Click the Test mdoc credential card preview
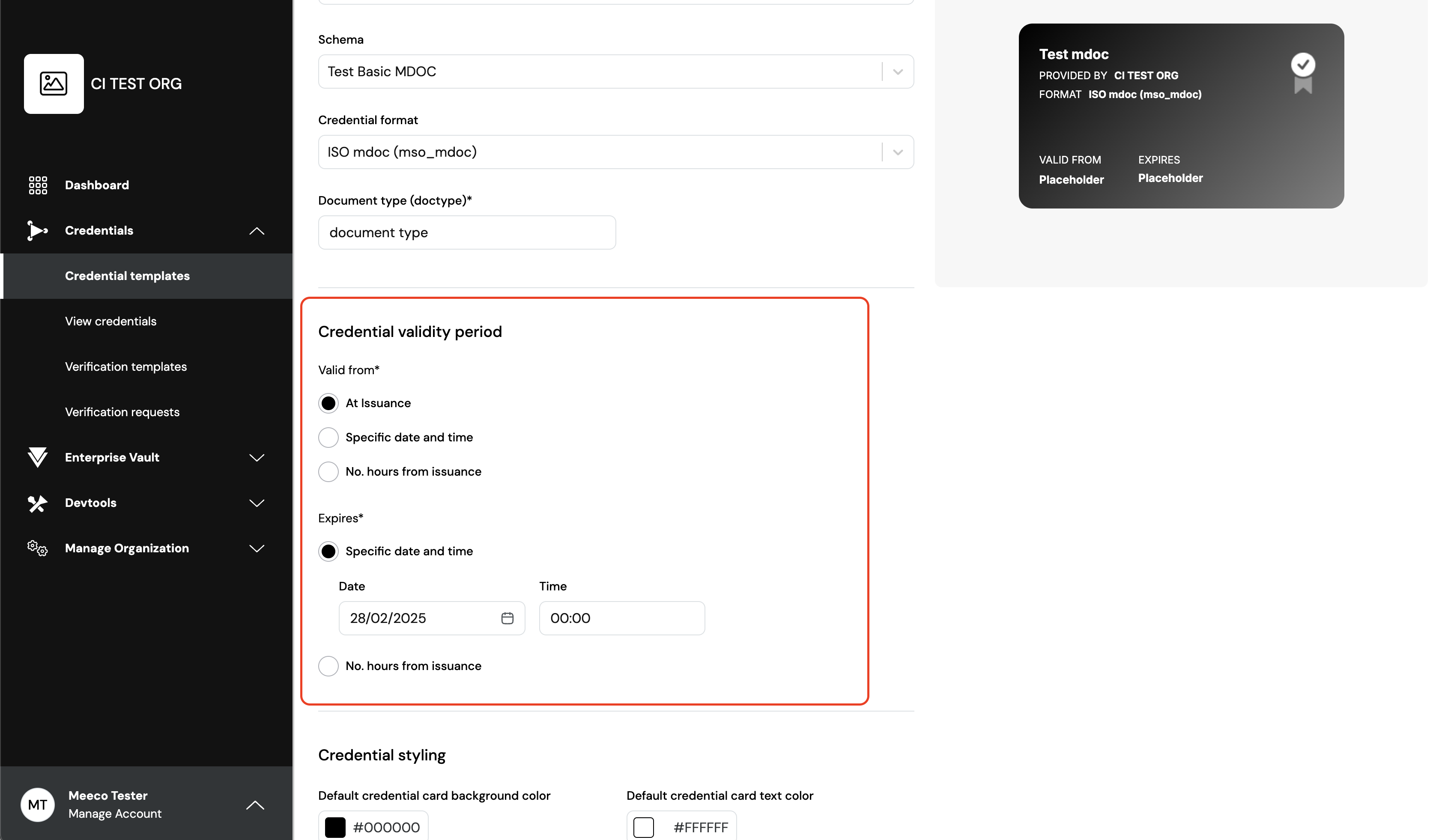 coord(1181,116)
